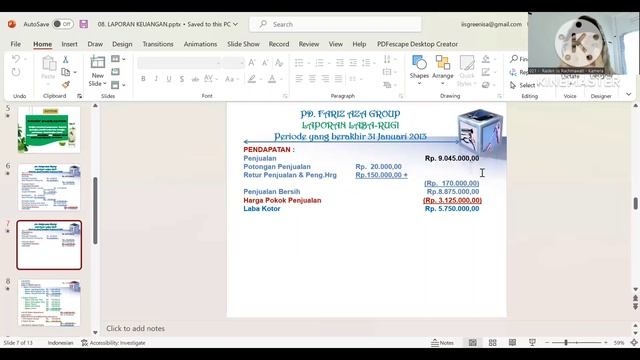Viewport: 640px width, 360px height.
Task: Justify text in Paragraph group
Action: tap(338, 78)
